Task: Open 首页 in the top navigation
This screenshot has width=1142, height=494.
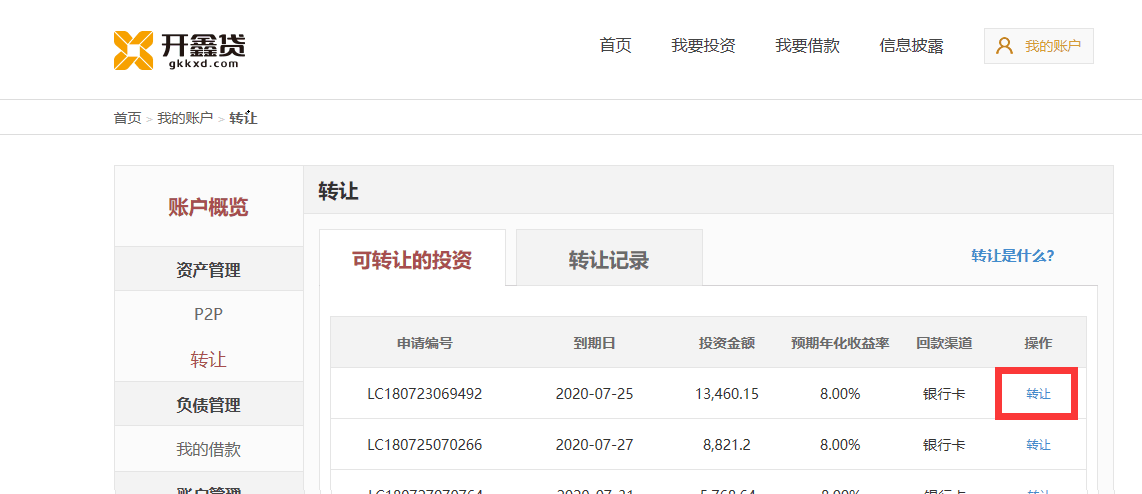Action: 615,46
